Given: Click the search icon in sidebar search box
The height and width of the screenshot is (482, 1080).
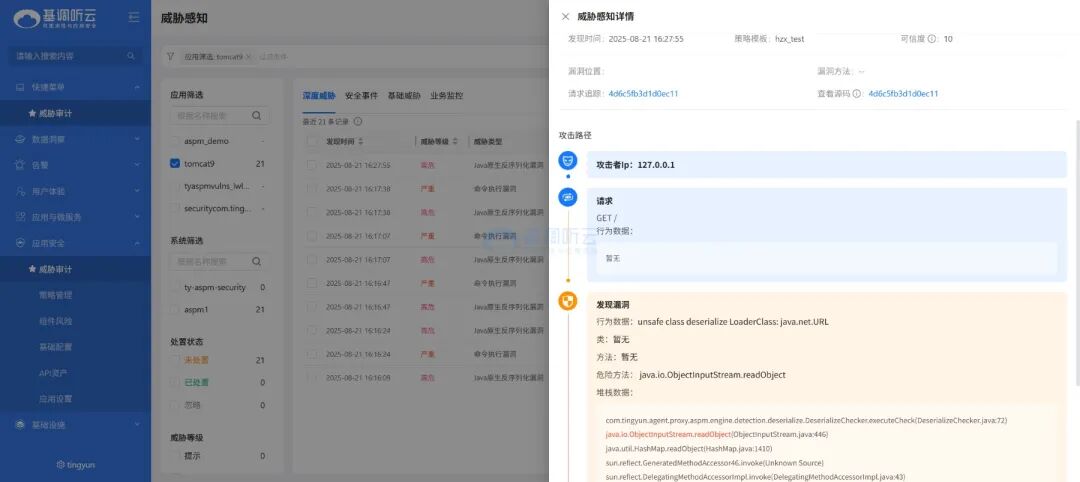Looking at the screenshot, I should tap(130, 56).
